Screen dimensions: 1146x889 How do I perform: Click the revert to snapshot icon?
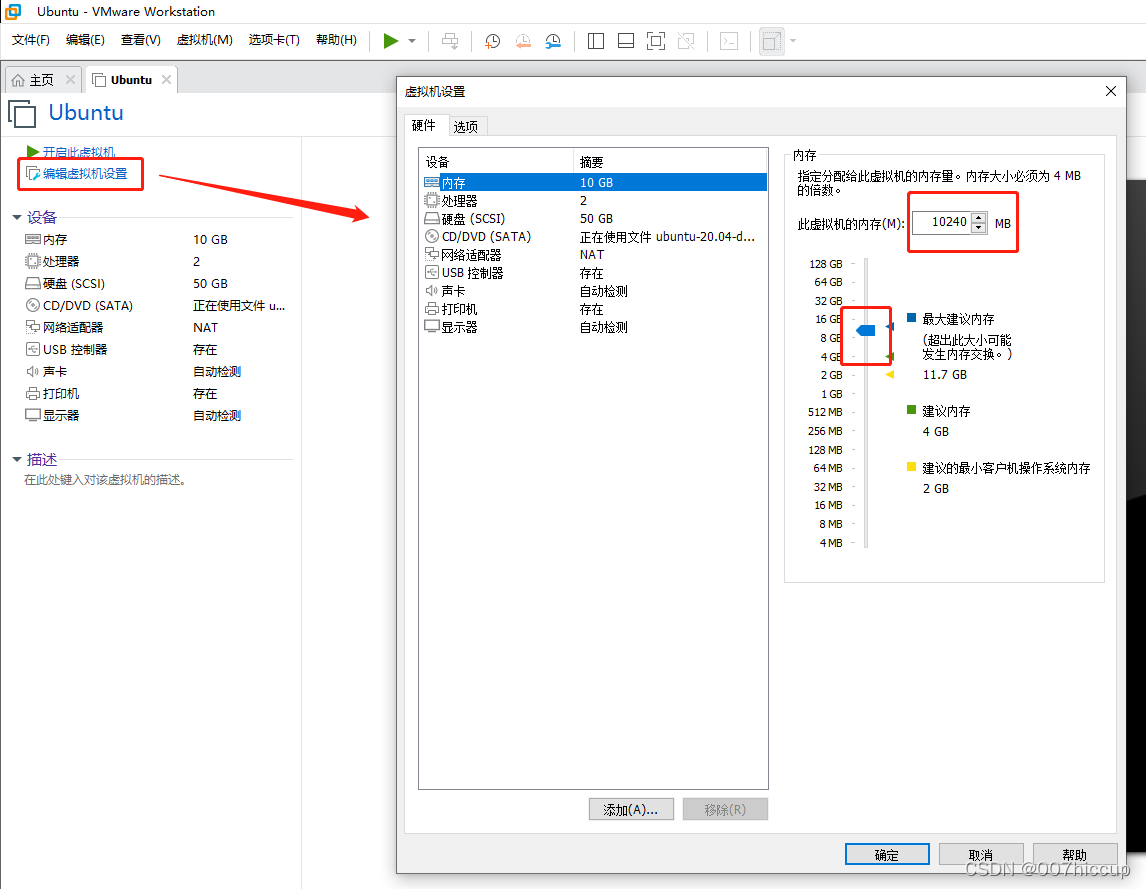pyautogui.click(x=523, y=41)
